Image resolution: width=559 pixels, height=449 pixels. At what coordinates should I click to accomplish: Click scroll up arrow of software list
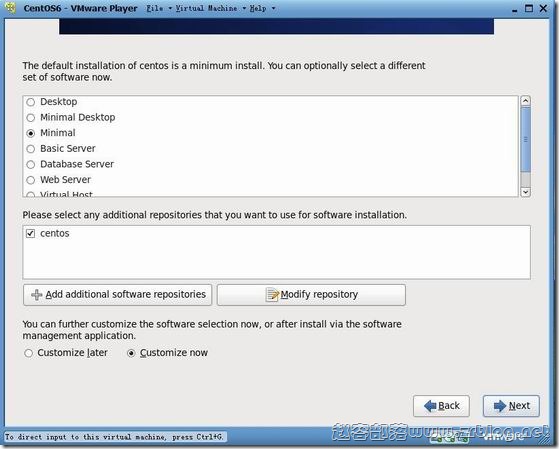tap(525, 101)
